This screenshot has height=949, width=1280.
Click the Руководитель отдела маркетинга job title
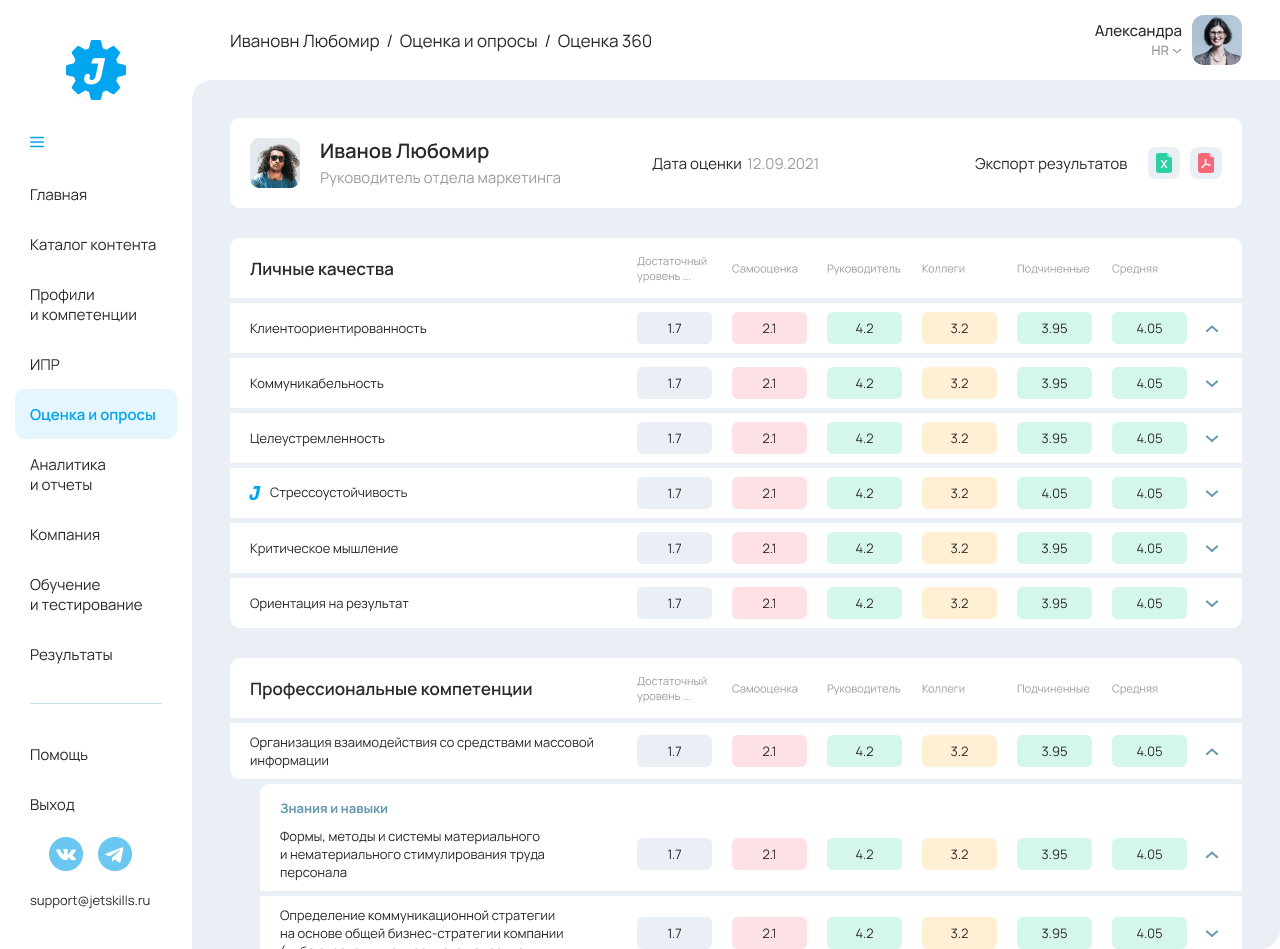point(440,178)
